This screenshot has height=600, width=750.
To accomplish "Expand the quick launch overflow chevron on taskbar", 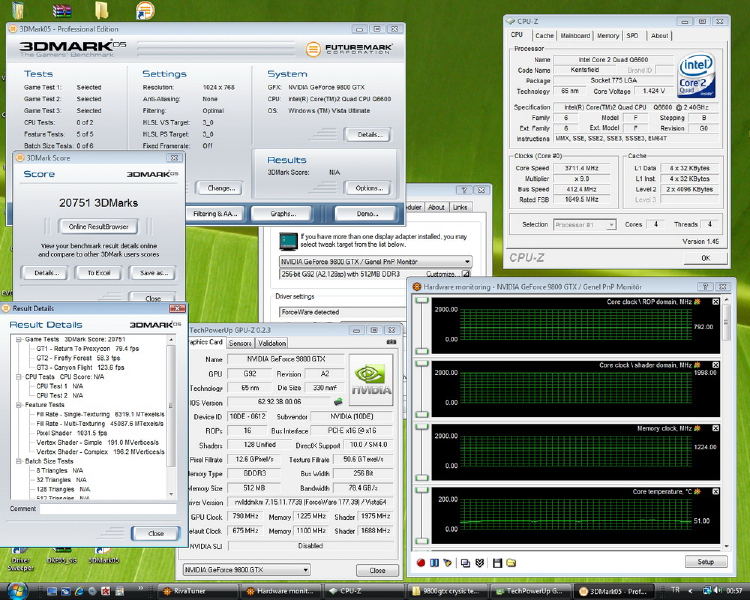I will (x=141, y=588).
